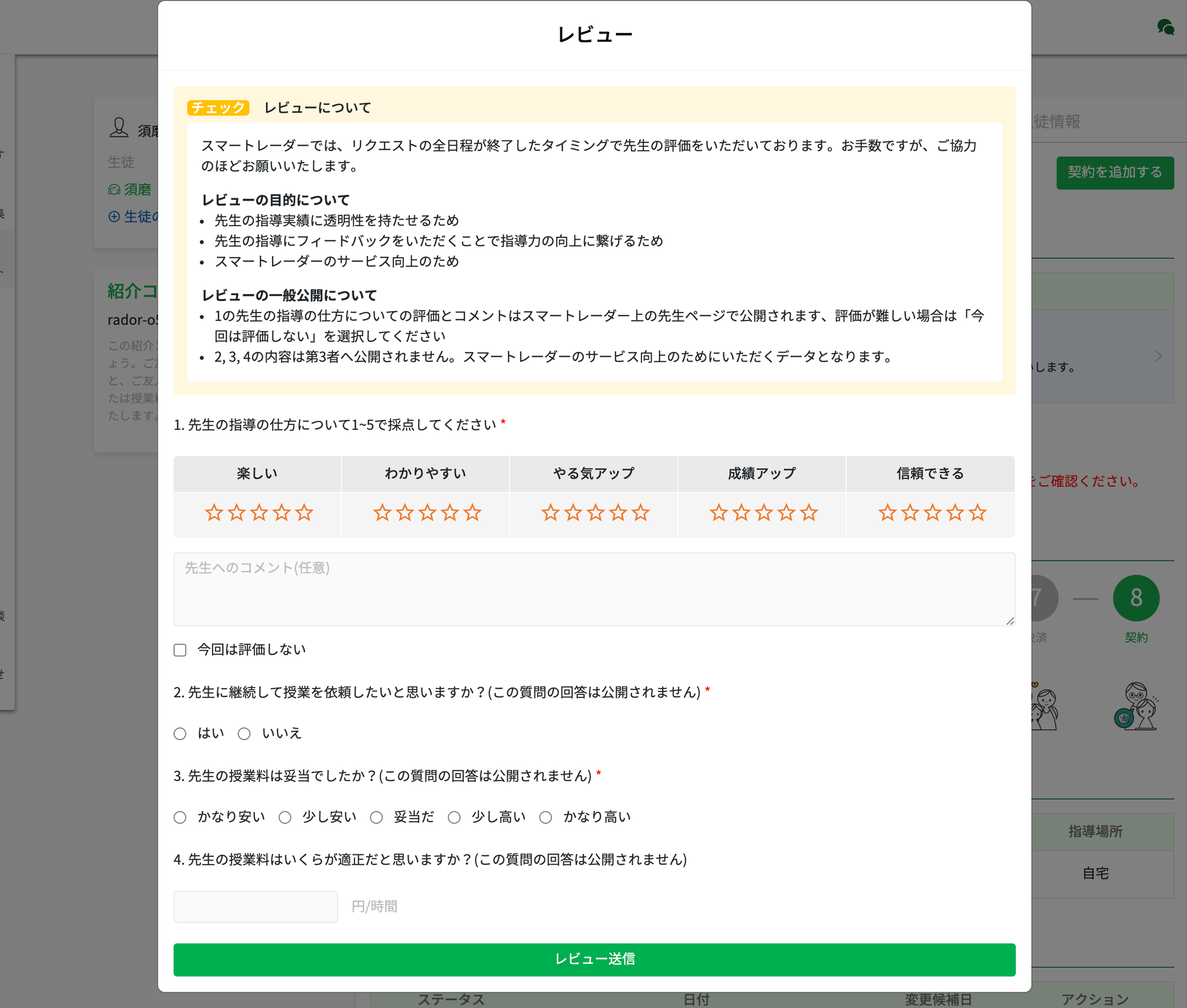This screenshot has height=1008, width=1187.
Task: Select はい for continuing lessons
Action: pyautogui.click(x=180, y=734)
